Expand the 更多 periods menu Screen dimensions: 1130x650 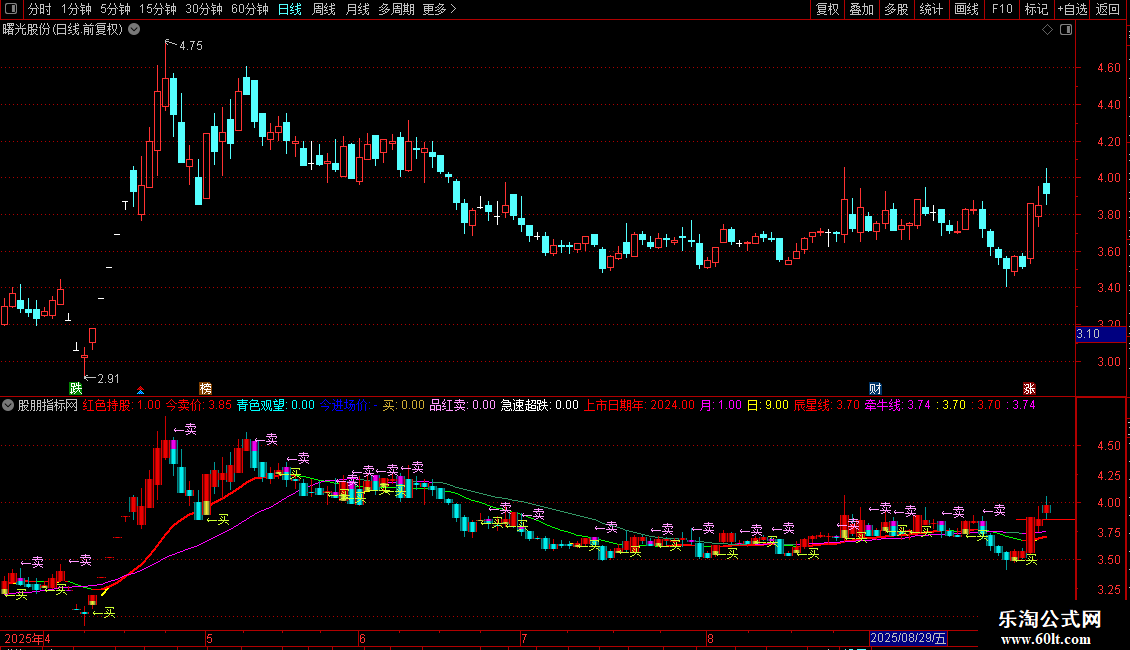439,9
